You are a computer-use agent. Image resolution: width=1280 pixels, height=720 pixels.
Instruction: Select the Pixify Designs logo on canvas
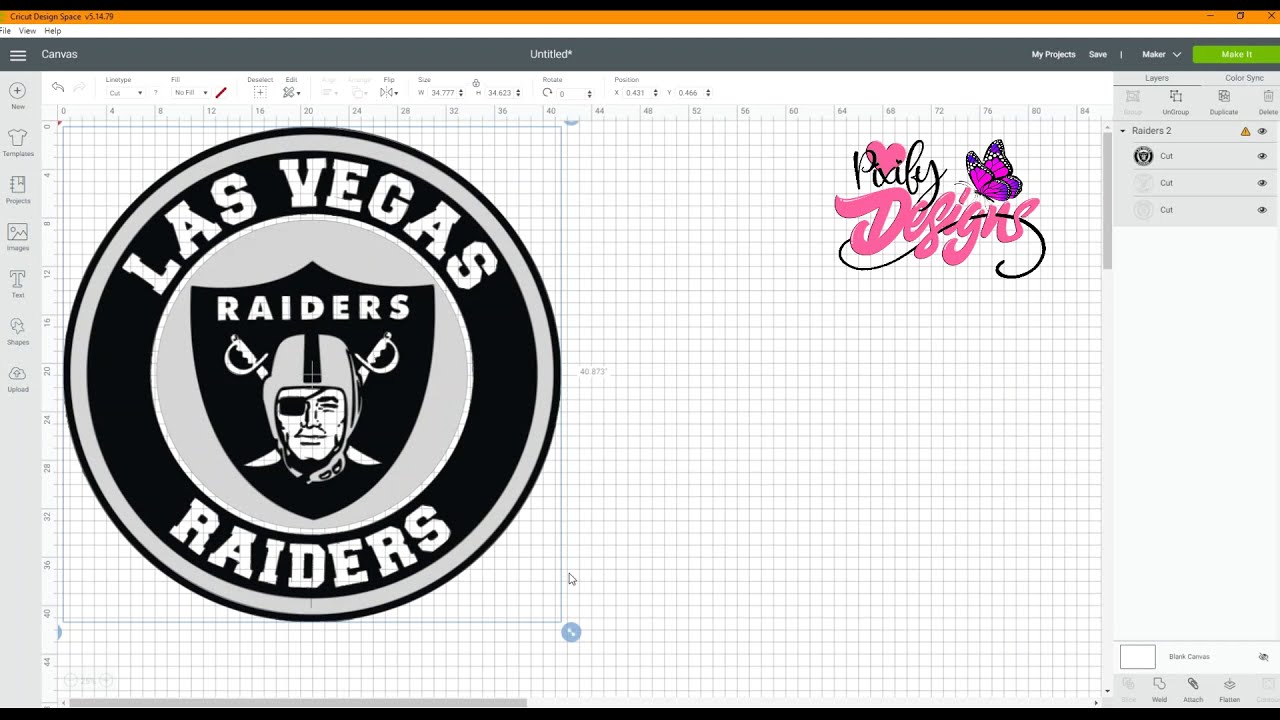[x=940, y=208]
